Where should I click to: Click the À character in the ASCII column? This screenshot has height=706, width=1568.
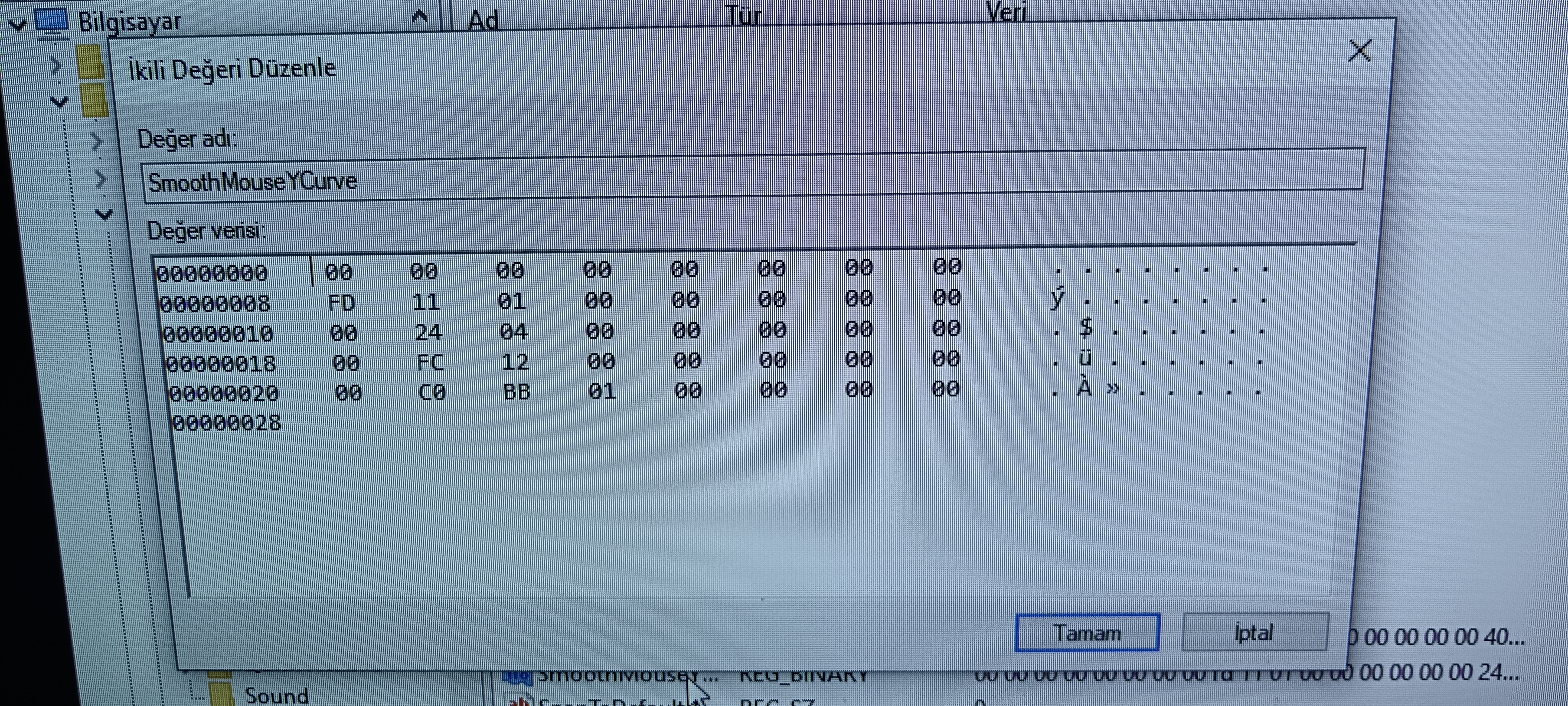1083,387
